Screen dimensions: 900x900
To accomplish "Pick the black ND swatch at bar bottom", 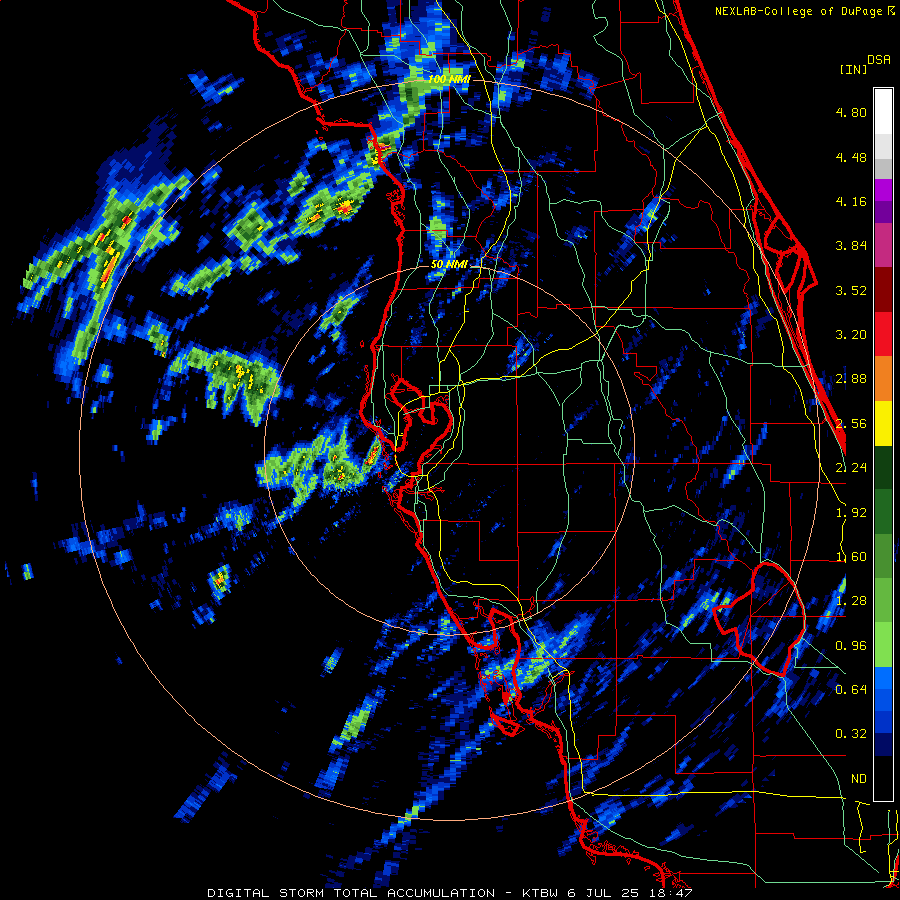I will pos(883,778).
